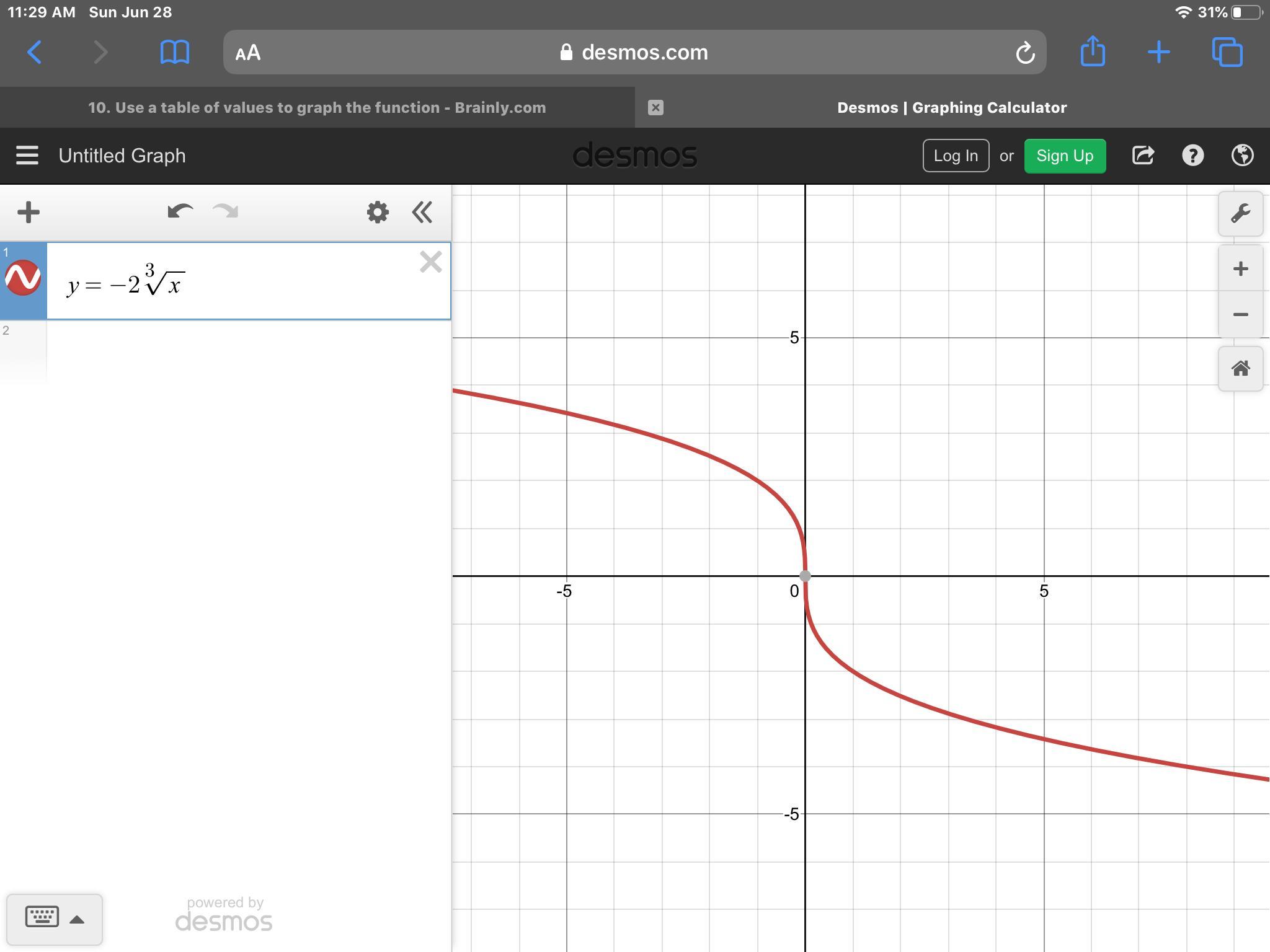Undo the last expression edit
The image size is (1270, 952).
tap(180, 212)
